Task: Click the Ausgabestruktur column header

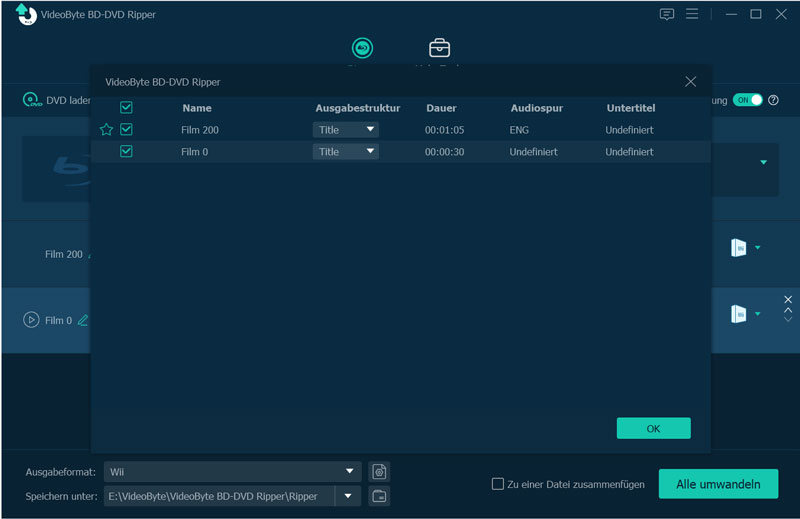Action: [x=357, y=108]
